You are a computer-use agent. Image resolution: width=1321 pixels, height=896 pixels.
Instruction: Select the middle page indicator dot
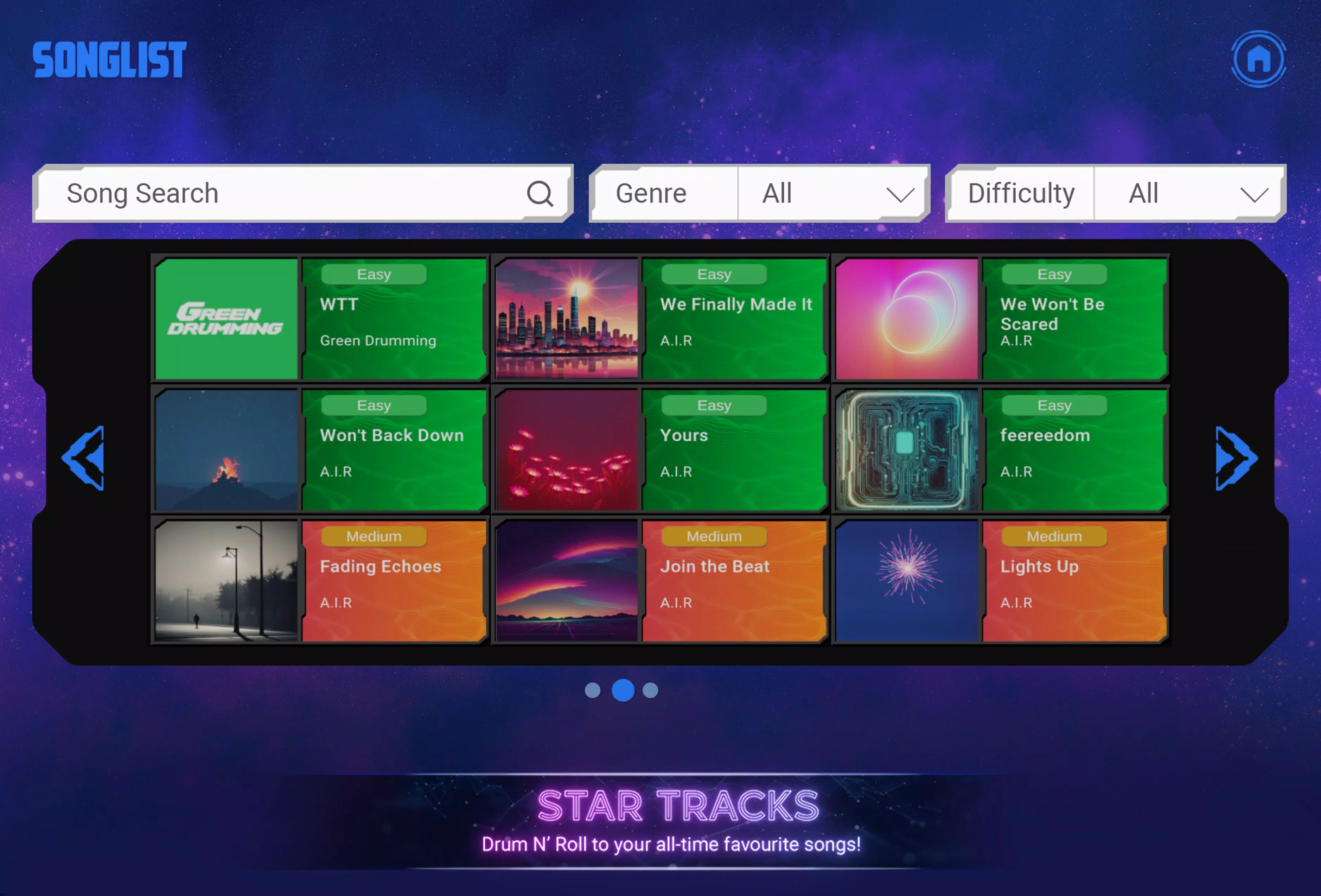[623, 690]
